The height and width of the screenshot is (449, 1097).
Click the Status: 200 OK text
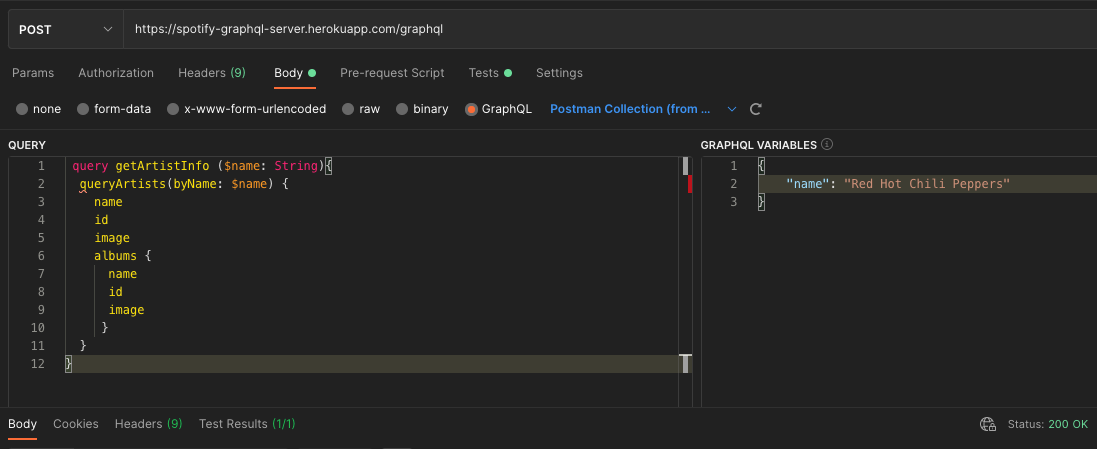(x=1048, y=425)
